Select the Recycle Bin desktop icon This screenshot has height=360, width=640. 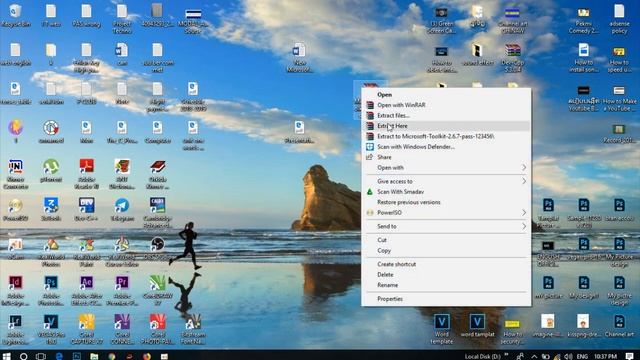(16, 16)
